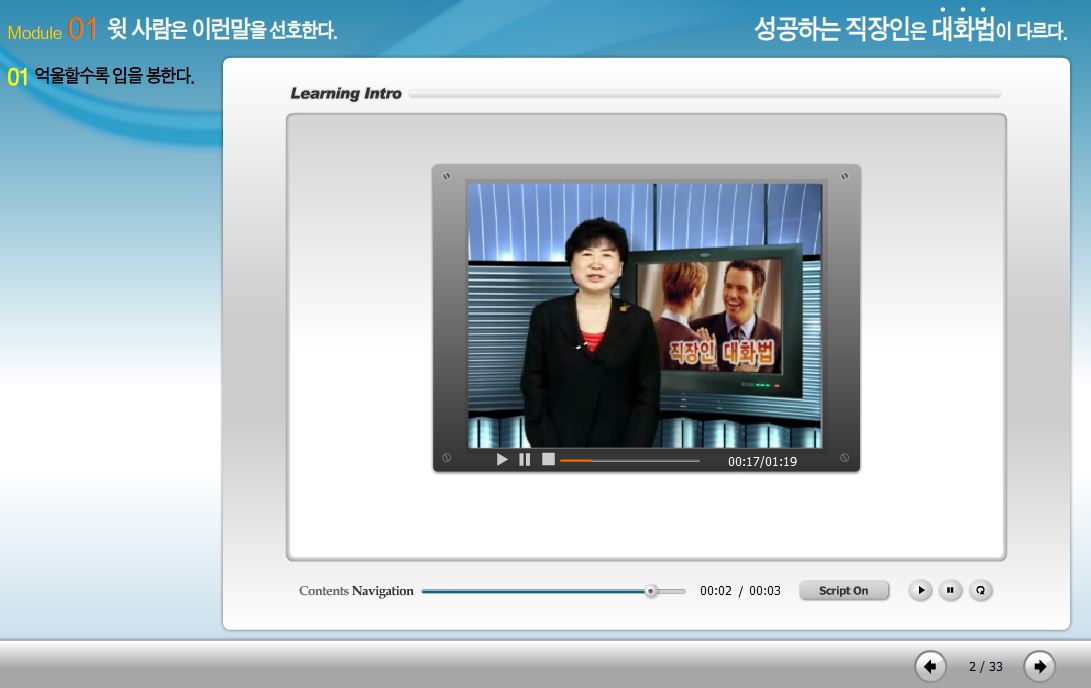Click the navigation time 00:02 / 00:03
1091x688 pixels.
click(x=740, y=591)
